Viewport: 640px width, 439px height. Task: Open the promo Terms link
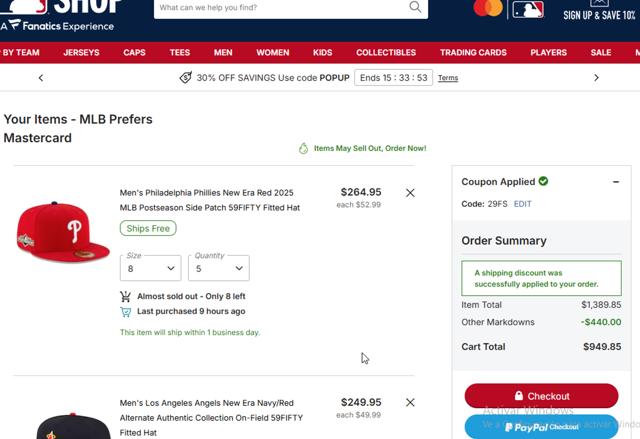(x=448, y=78)
